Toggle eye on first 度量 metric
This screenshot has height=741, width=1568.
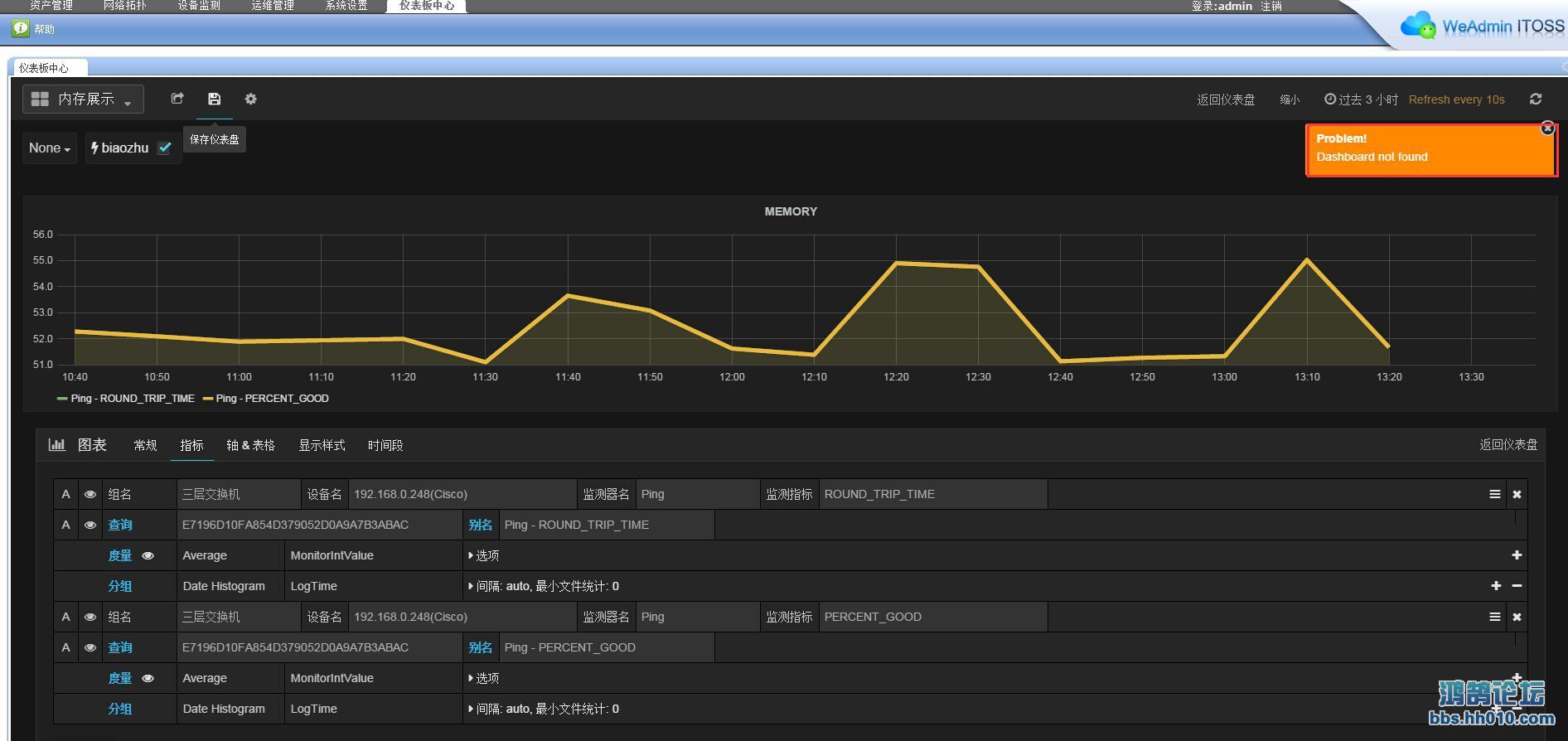pyautogui.click(x=148, y=555)
